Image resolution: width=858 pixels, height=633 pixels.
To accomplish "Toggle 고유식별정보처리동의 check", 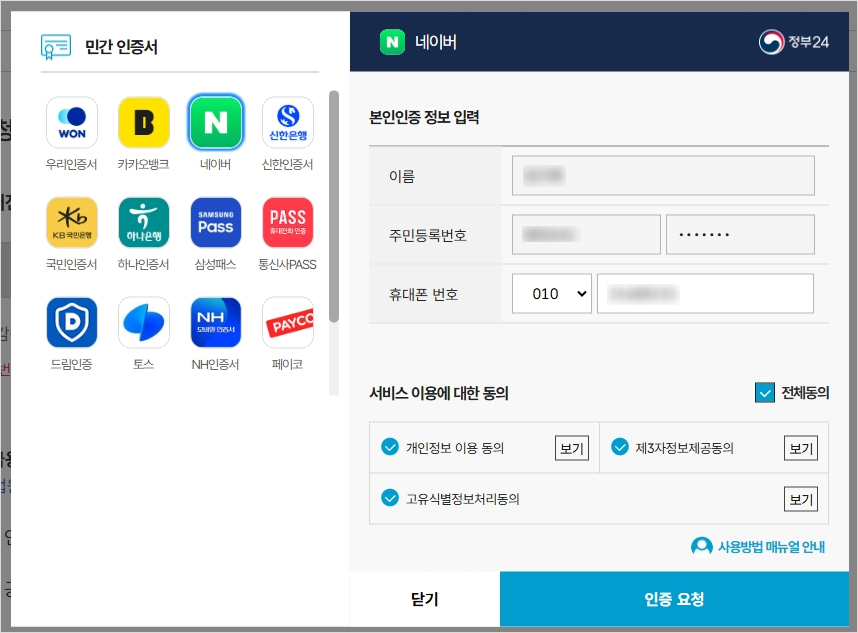I will [x=390, y=498].
